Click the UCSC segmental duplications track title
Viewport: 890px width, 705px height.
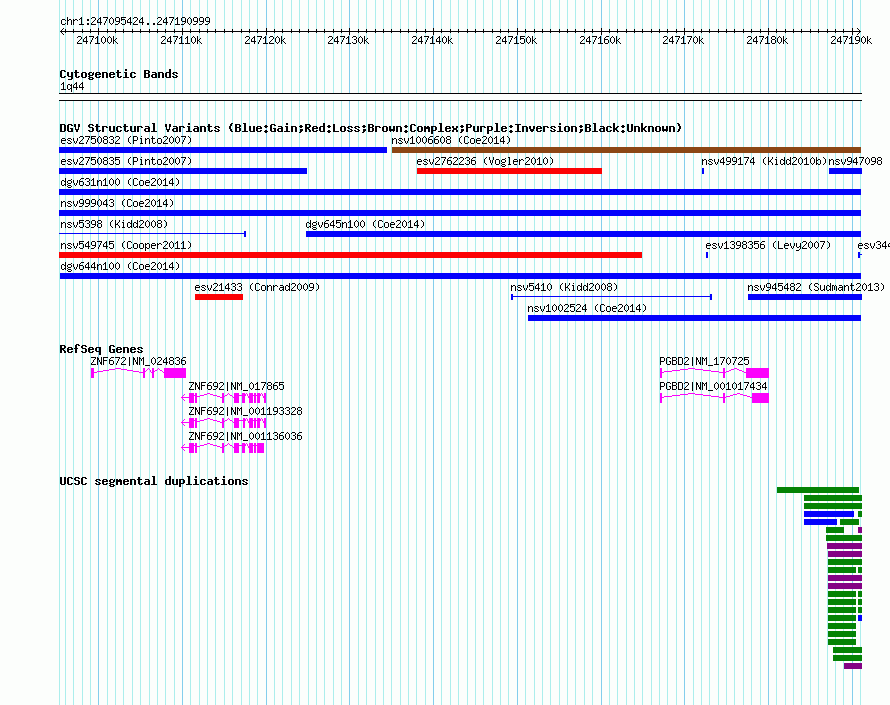coord(154,481)
